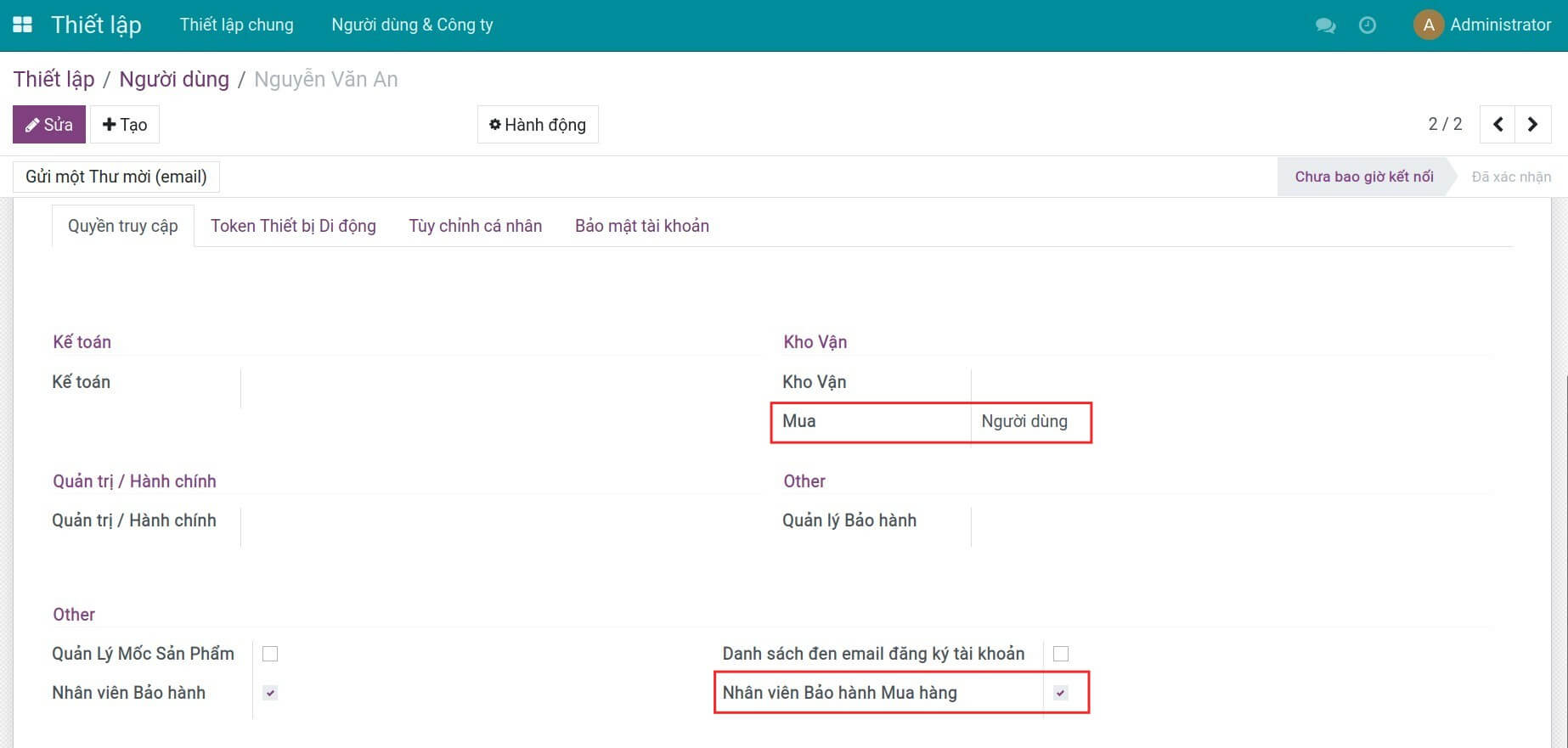Open Người dùng & Công ty menu
This screenshot has width=1568, height=748.
[412, 25]
